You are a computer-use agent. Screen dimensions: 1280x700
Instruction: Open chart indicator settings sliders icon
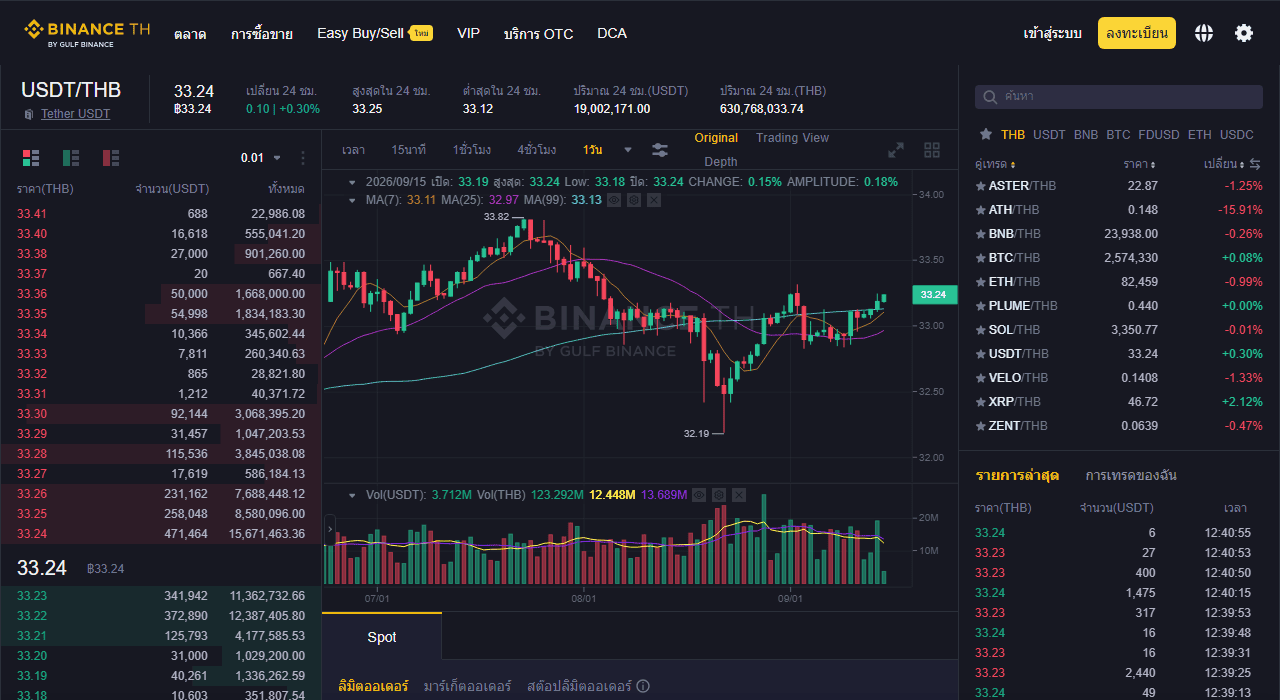point(660,150)
